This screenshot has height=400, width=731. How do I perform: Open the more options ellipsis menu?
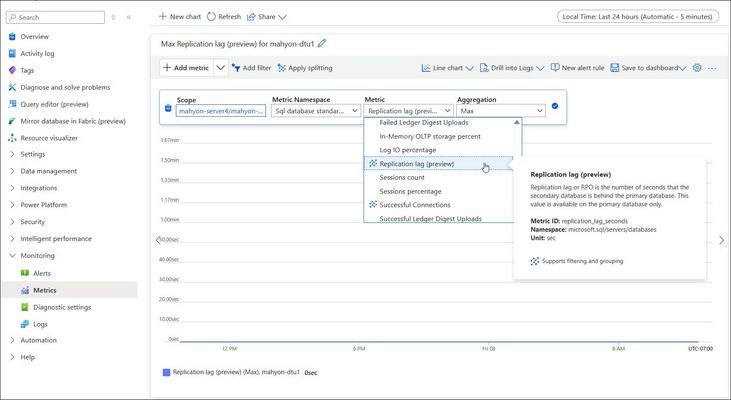712,68
